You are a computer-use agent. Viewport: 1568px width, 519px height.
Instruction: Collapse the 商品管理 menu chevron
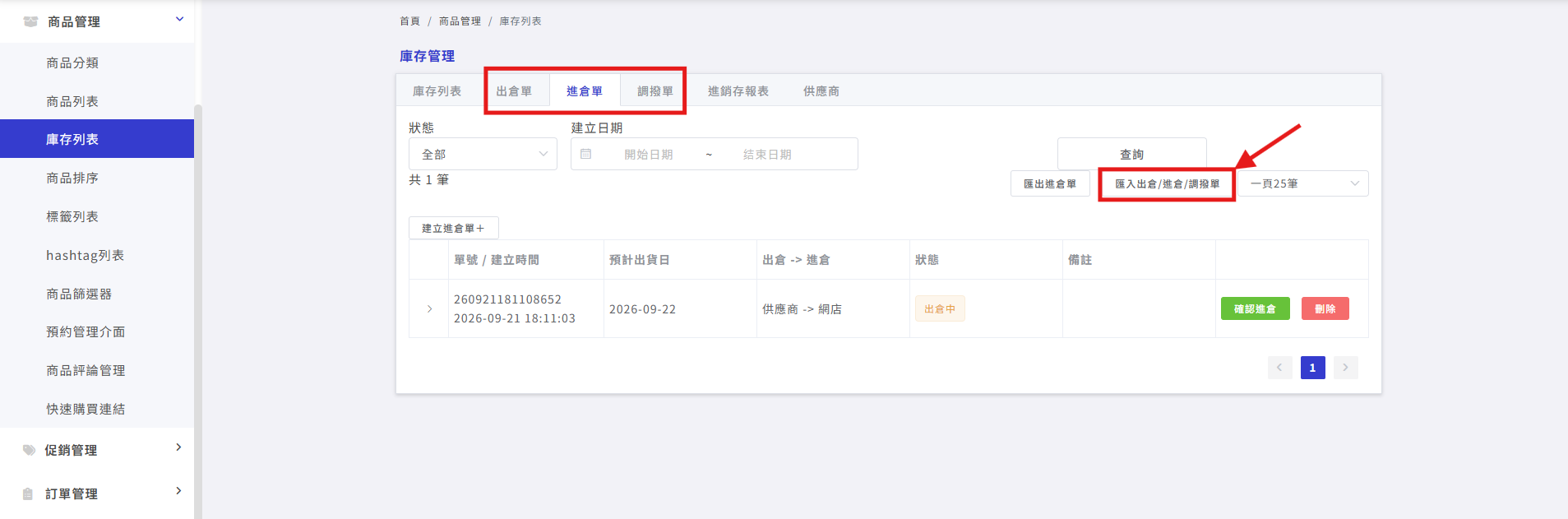point(179,19)
